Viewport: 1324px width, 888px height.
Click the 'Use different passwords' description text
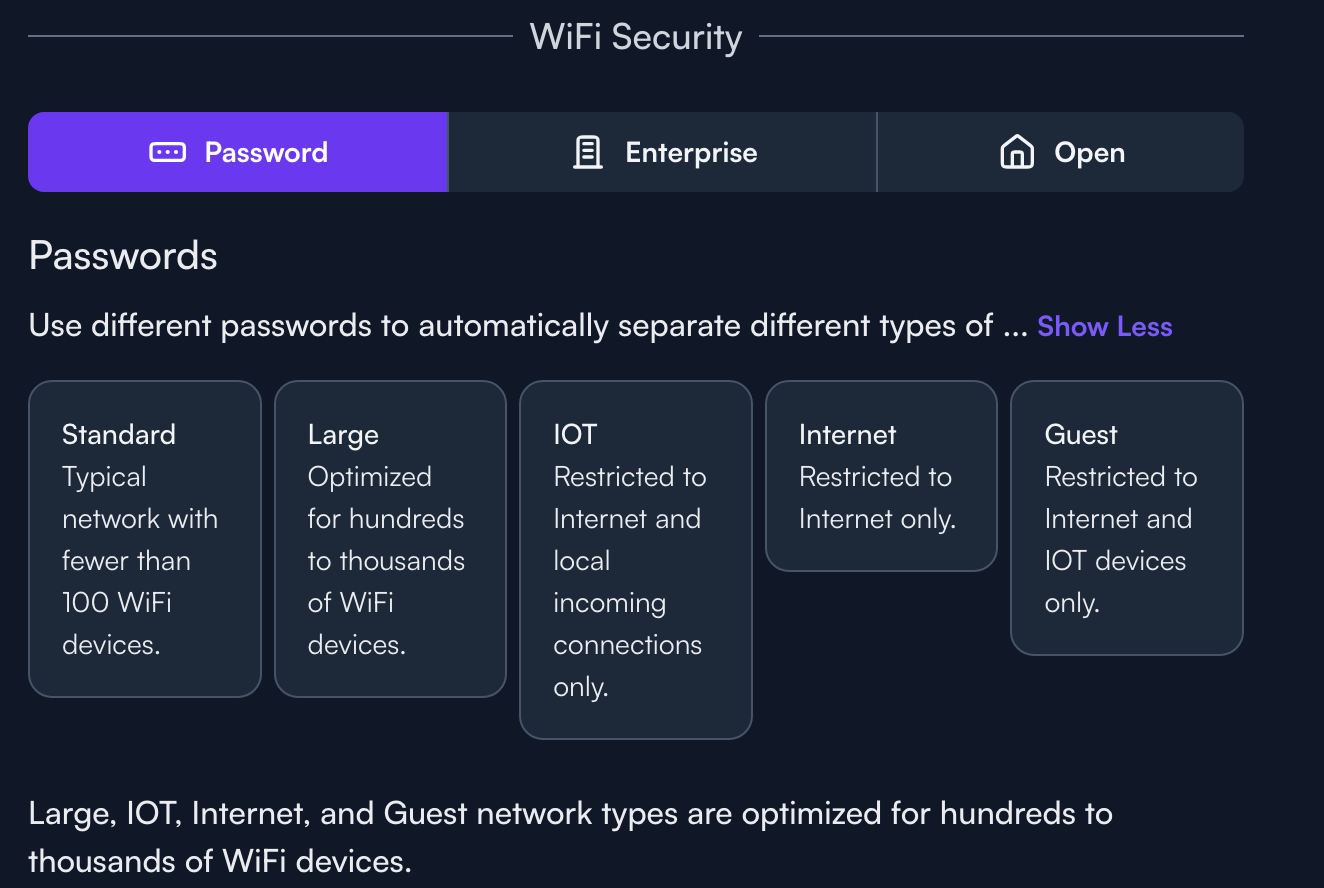[x=528, y=326]
